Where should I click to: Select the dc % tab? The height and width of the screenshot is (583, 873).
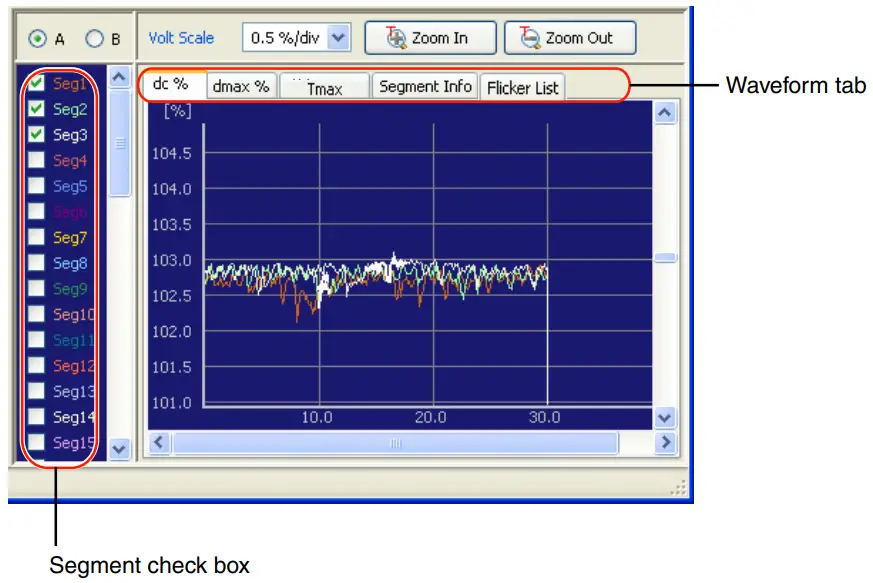pyautogui.click(x=171, y=85)
